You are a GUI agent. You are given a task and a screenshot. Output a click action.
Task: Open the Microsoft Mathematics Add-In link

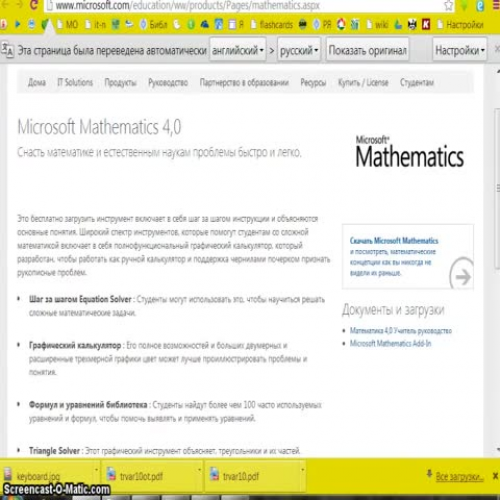(x=390, y=343)
